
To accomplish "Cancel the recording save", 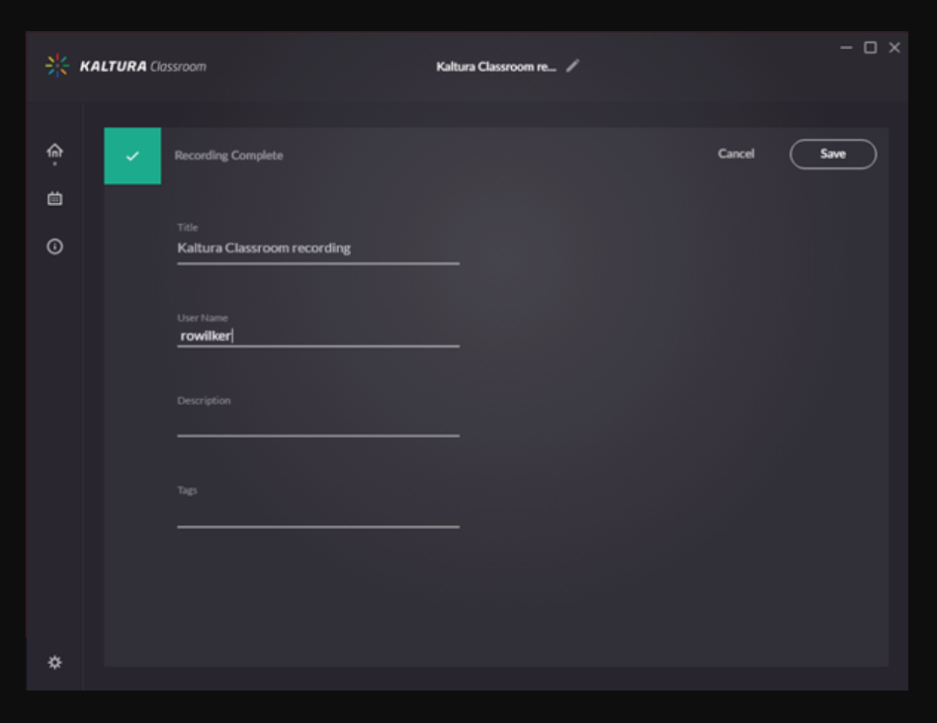I will tap(736, 154).
